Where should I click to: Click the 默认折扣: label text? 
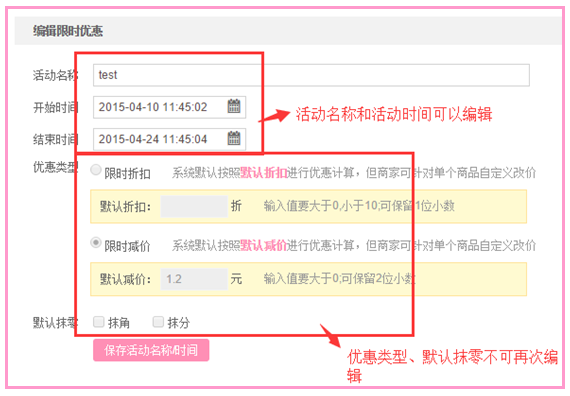(125, 207)
